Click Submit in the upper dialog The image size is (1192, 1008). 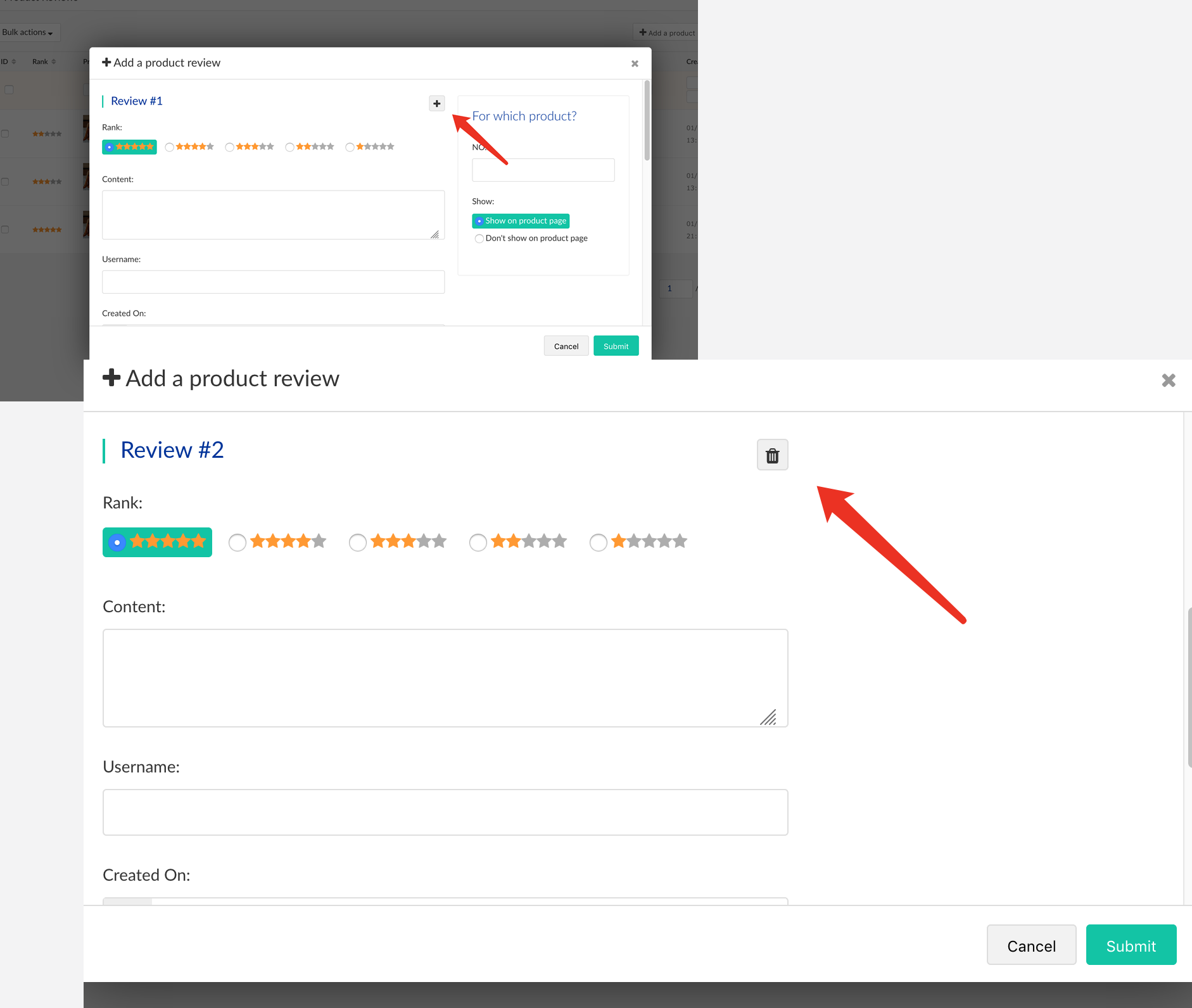coord(616,346)
